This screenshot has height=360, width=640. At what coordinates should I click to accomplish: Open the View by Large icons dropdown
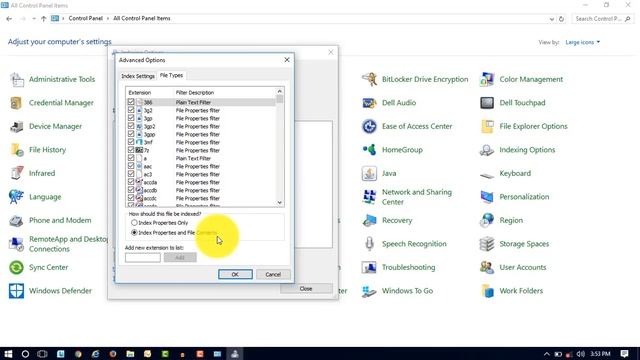click(582, 42)
